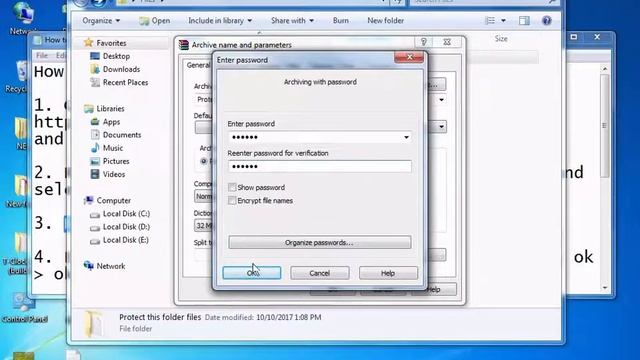The height and width of the screenshot is (360, 640).
Task: Toggle the preview pane icon
Action: [x=524, y=20]
